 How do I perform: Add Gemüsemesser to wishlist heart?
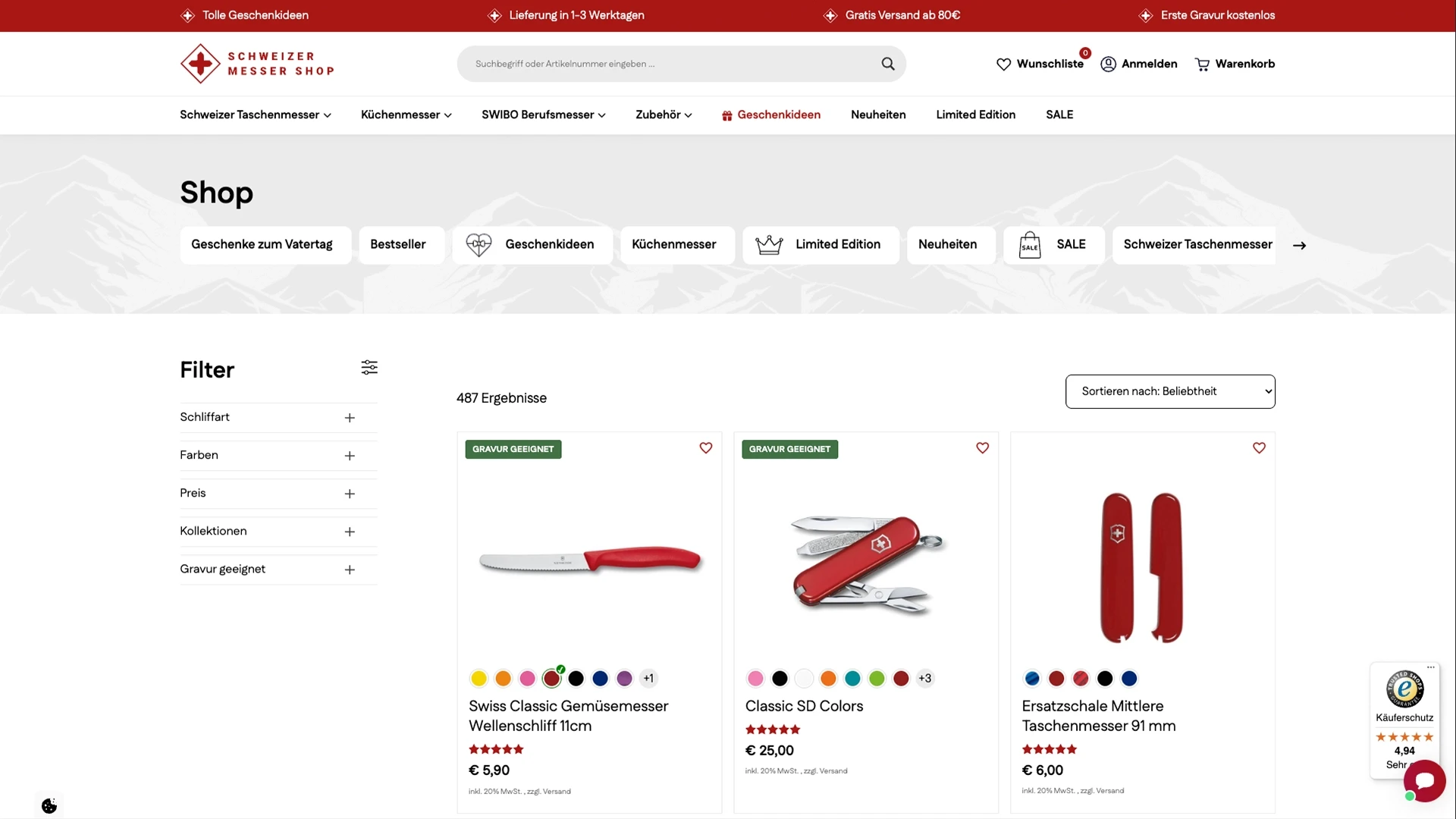click(705, 448)
